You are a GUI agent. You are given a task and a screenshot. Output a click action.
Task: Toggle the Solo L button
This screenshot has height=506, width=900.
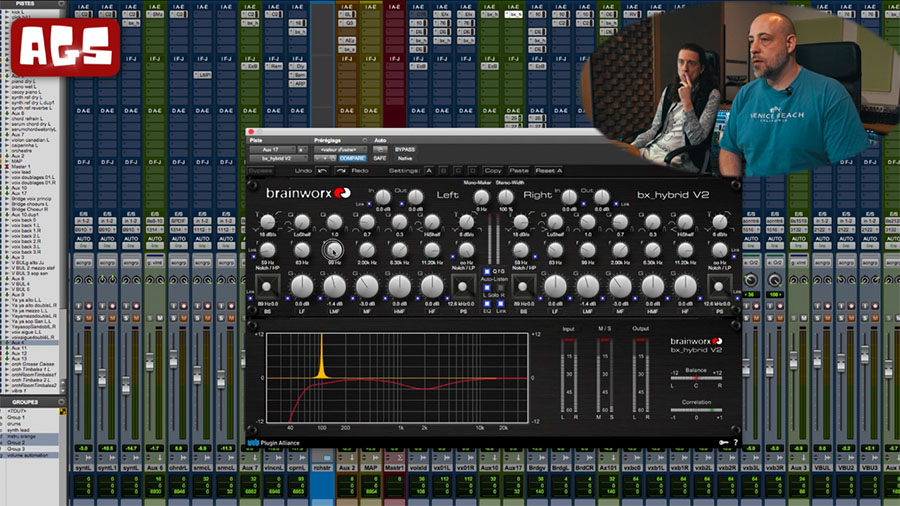pyautogui.click(x=487, y=287)
